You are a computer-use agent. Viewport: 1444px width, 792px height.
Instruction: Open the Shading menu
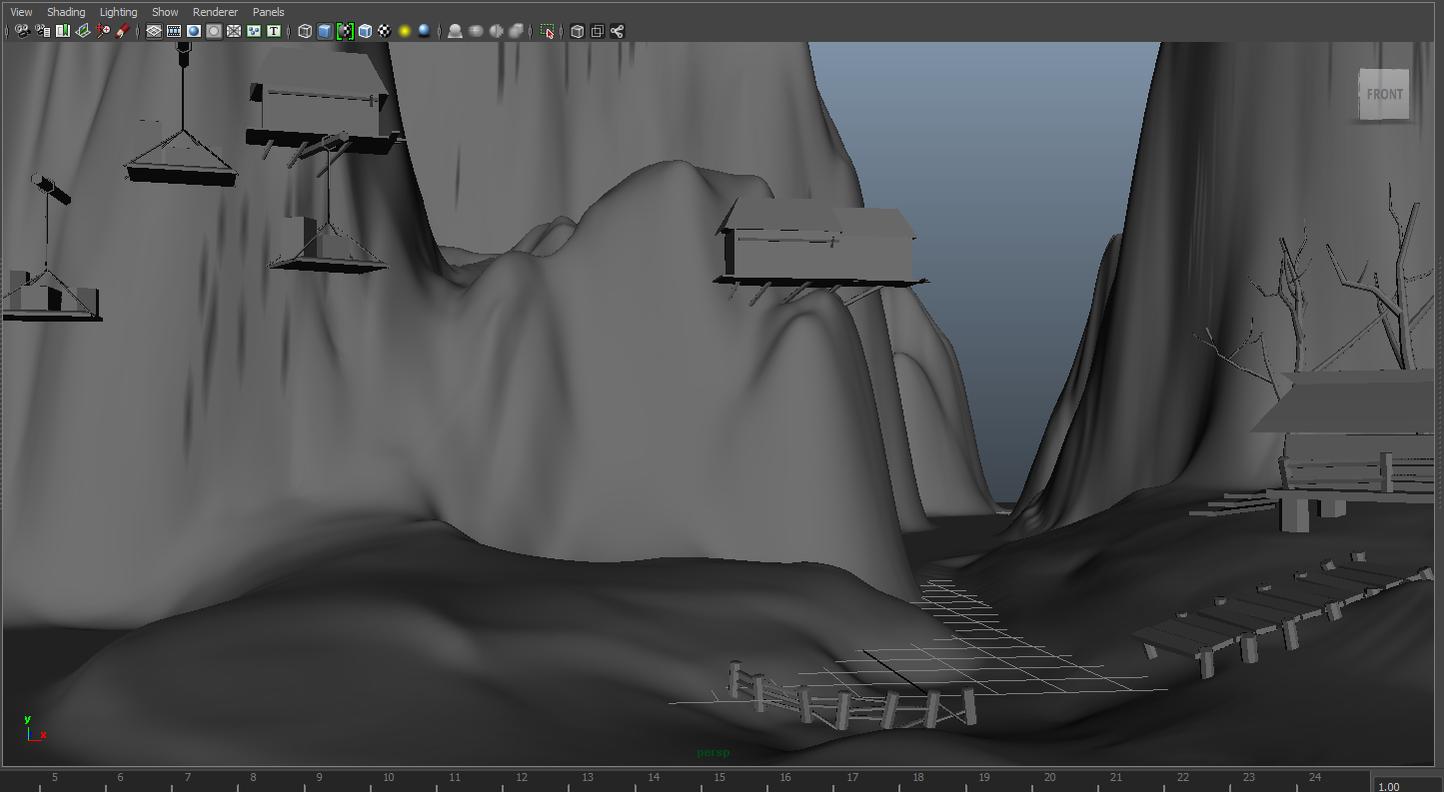pyautogui.click(x=66, y=12)
